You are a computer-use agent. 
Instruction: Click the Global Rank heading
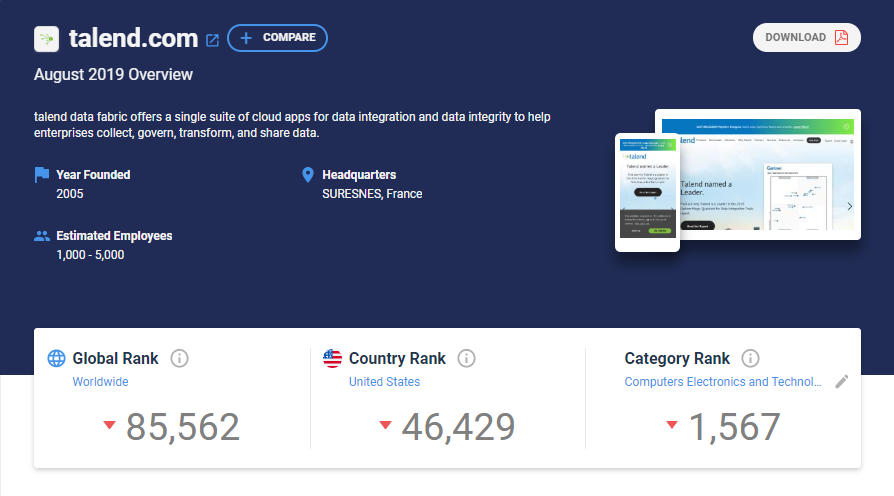point(115,358)
